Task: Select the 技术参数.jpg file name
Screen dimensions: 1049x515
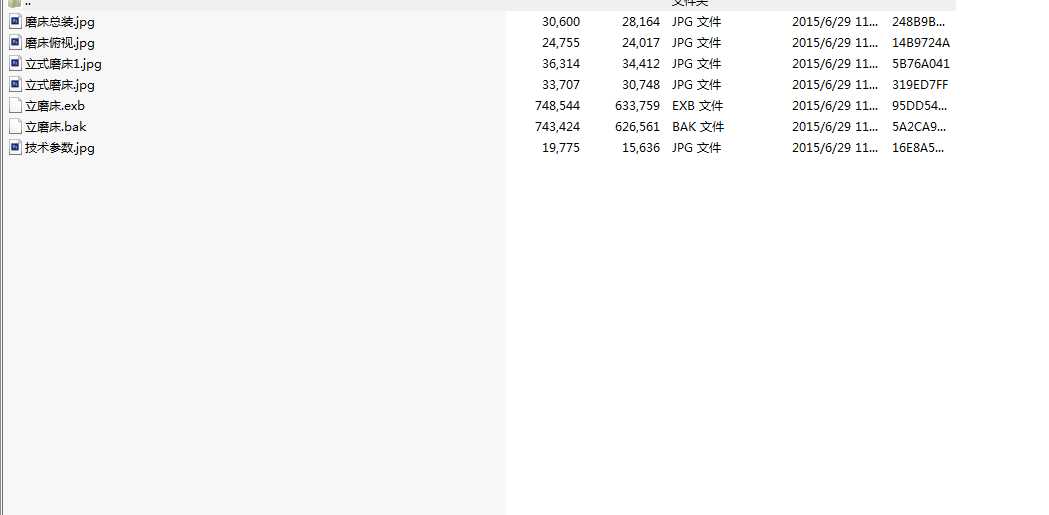Action: pyautogui.click(x=60, y=148)
